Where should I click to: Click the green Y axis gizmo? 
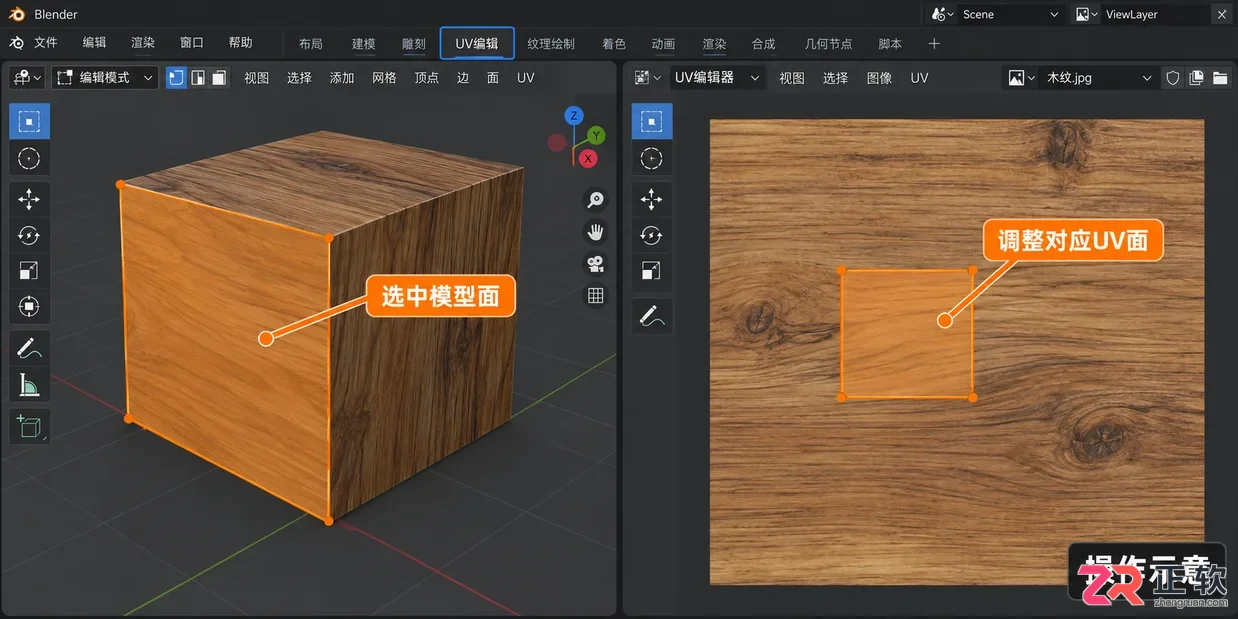pyautogui.click(x=596, y=135)
